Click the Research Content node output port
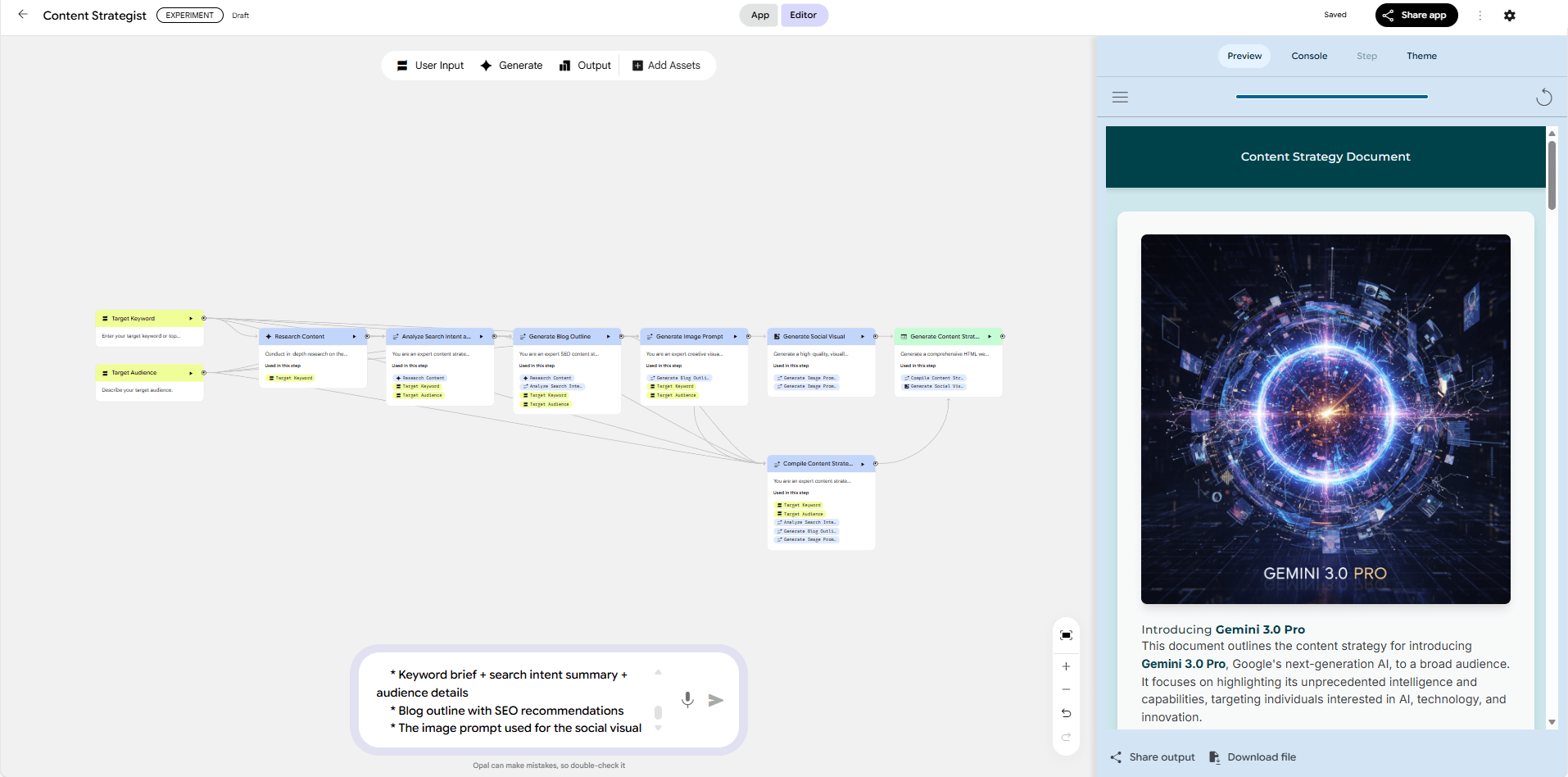Image resolution: width=1568 pixels, height=777 pixels. (367, 336)
